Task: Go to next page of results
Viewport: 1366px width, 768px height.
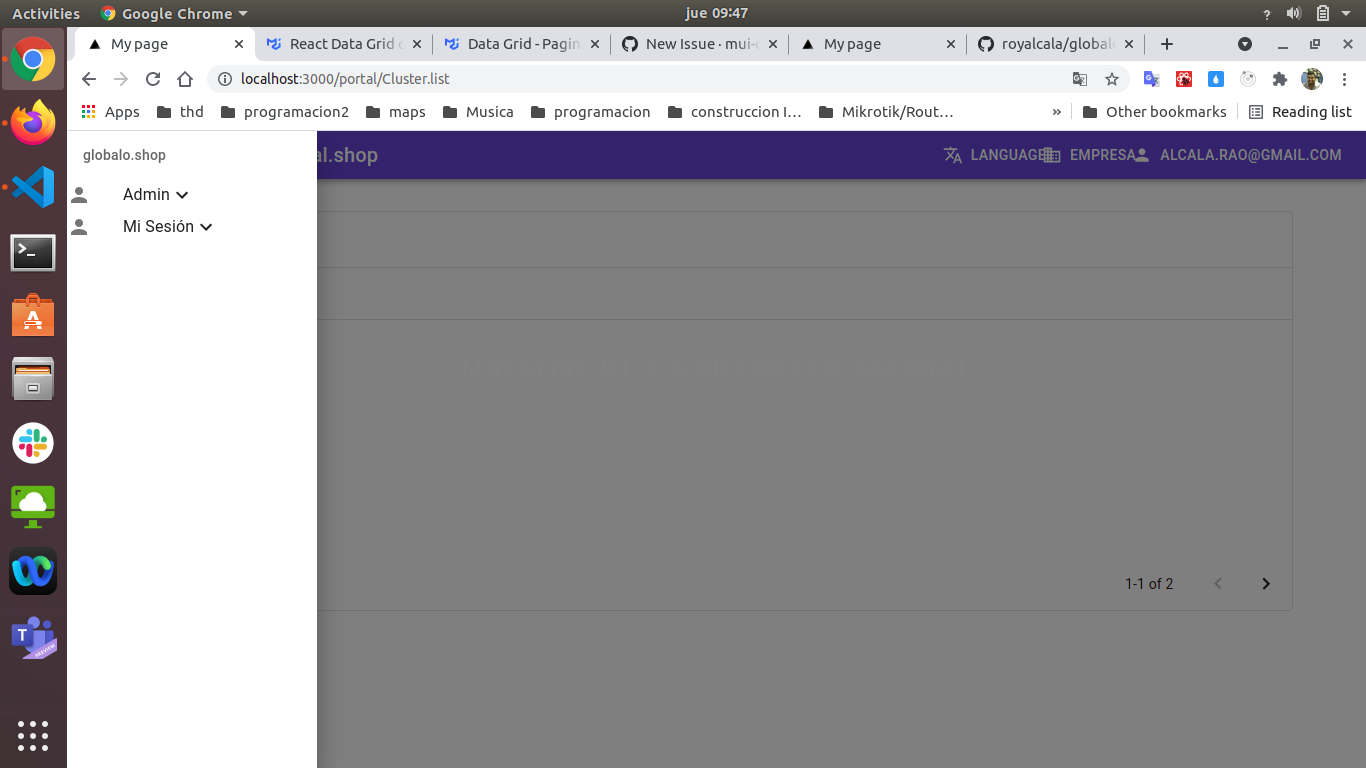Action: [x=1266, y=583]
